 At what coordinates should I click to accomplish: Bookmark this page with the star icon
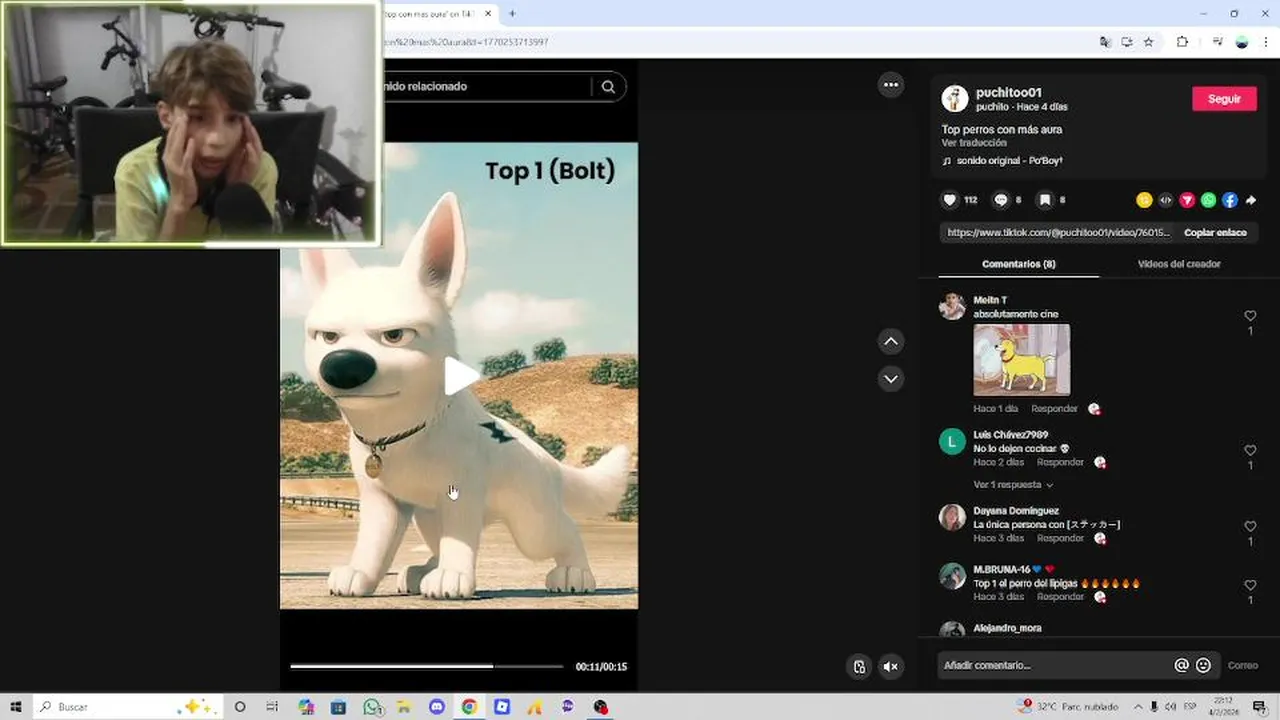1149,42
